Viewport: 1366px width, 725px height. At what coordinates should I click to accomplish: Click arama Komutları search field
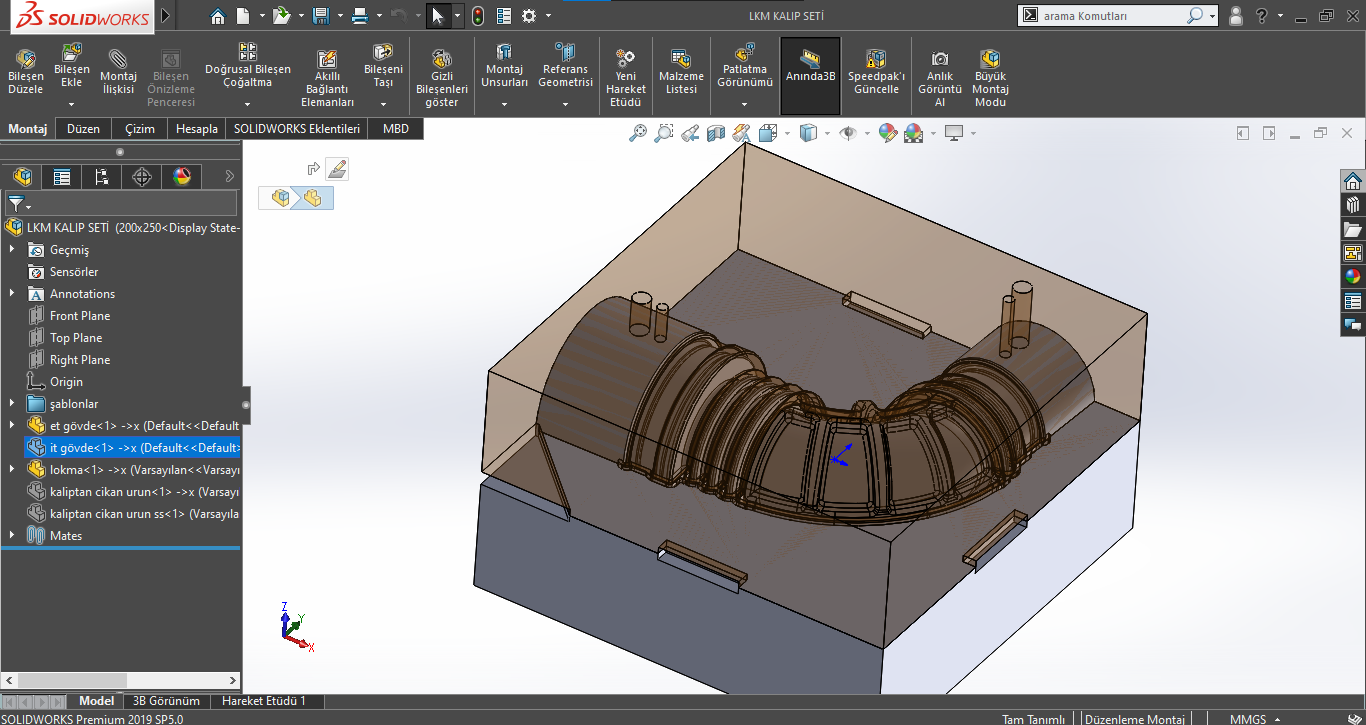(x=1112, y=16)
